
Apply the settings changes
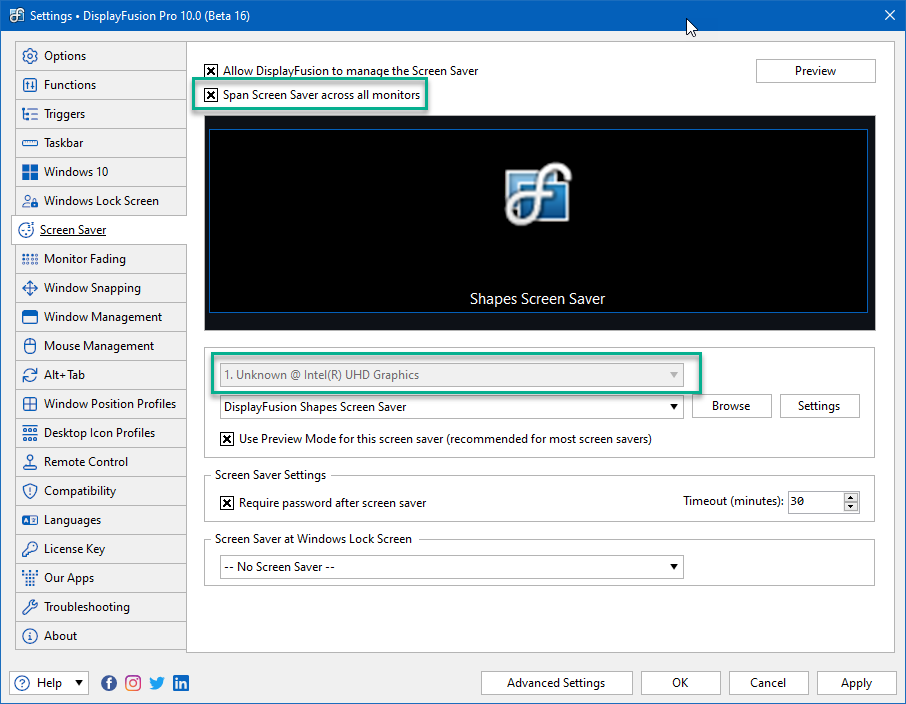point(856,683)
